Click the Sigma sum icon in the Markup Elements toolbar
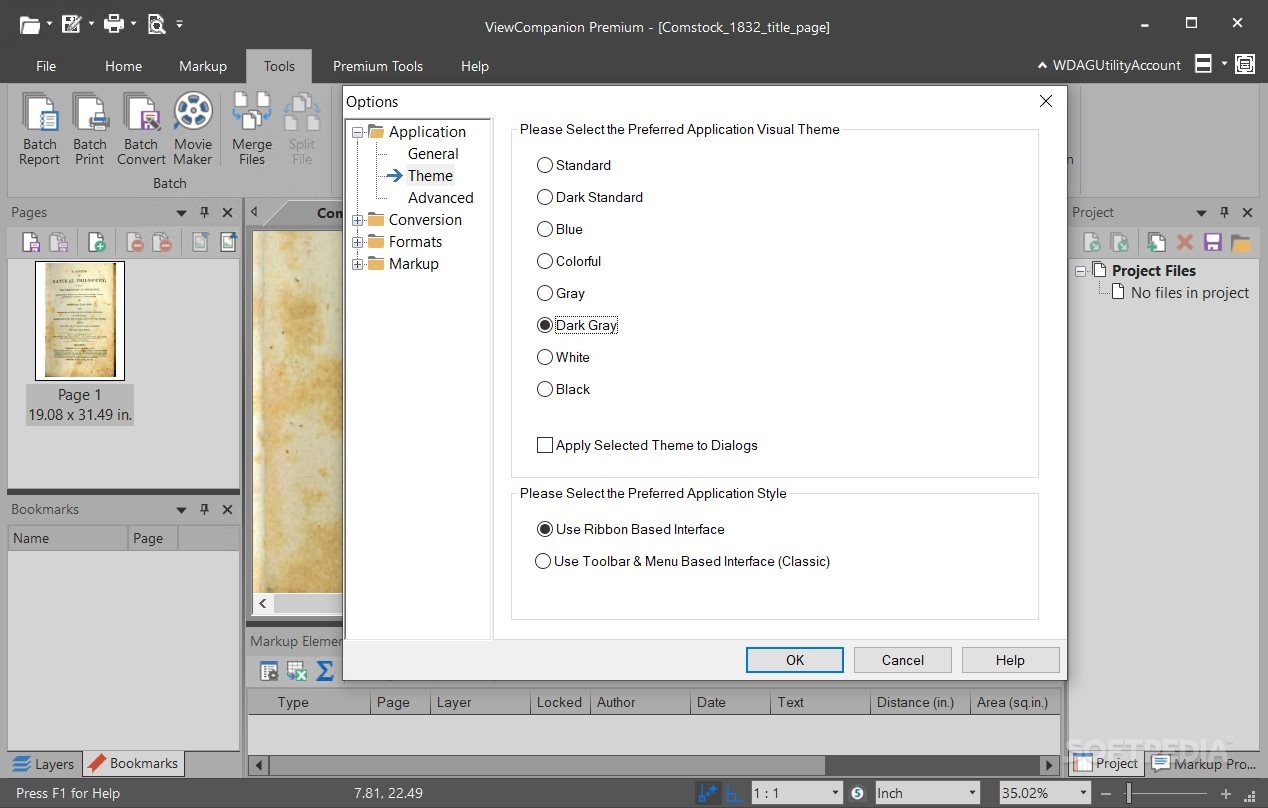The width and height of the screenshot is (1268, 808). (325, 671)
